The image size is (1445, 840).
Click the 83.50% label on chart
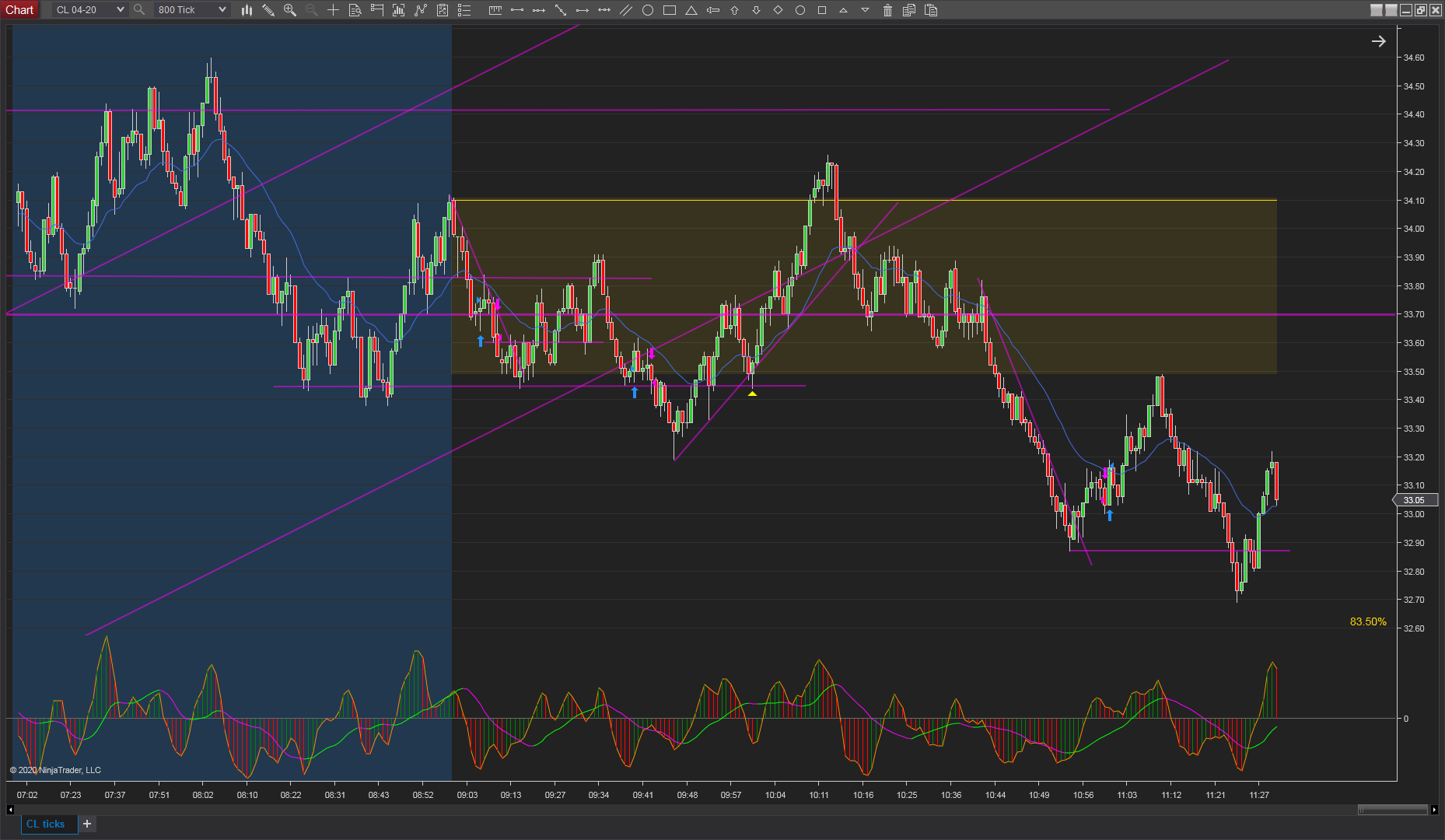coord(1368,621)
